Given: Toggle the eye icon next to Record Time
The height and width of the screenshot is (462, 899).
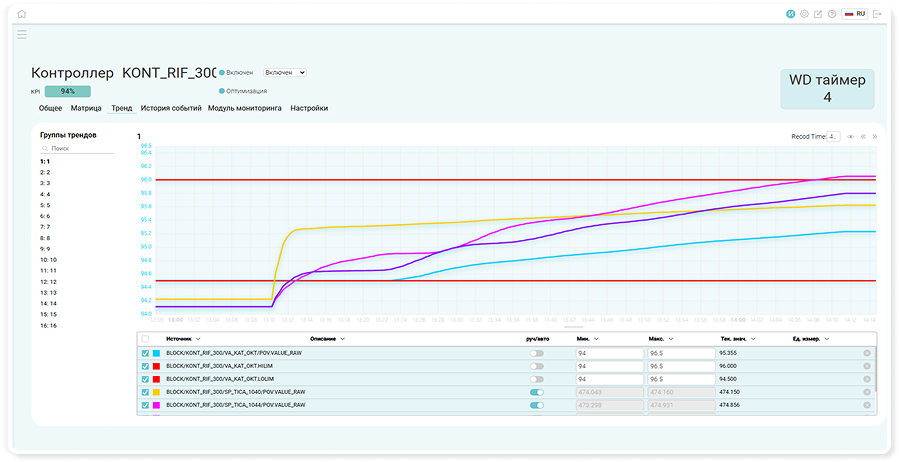Looking at the screenshot, I should (851, 136).
